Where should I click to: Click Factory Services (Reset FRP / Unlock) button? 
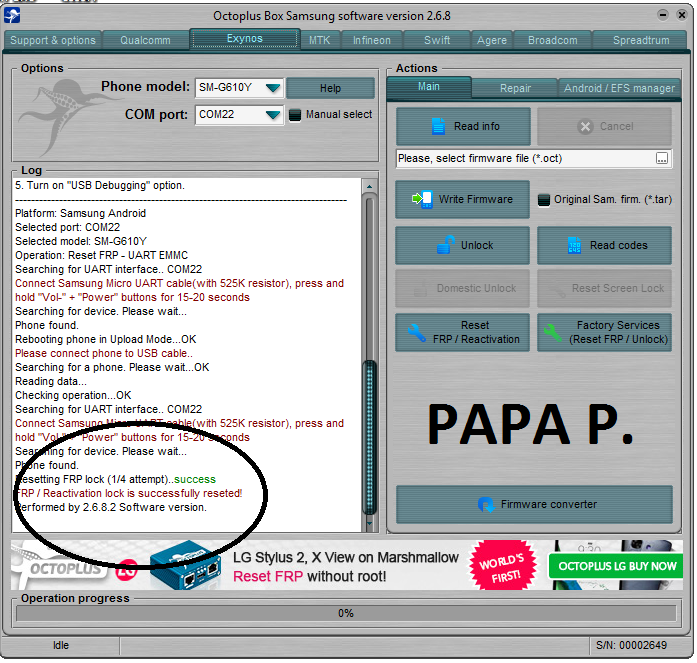(605, 332)
